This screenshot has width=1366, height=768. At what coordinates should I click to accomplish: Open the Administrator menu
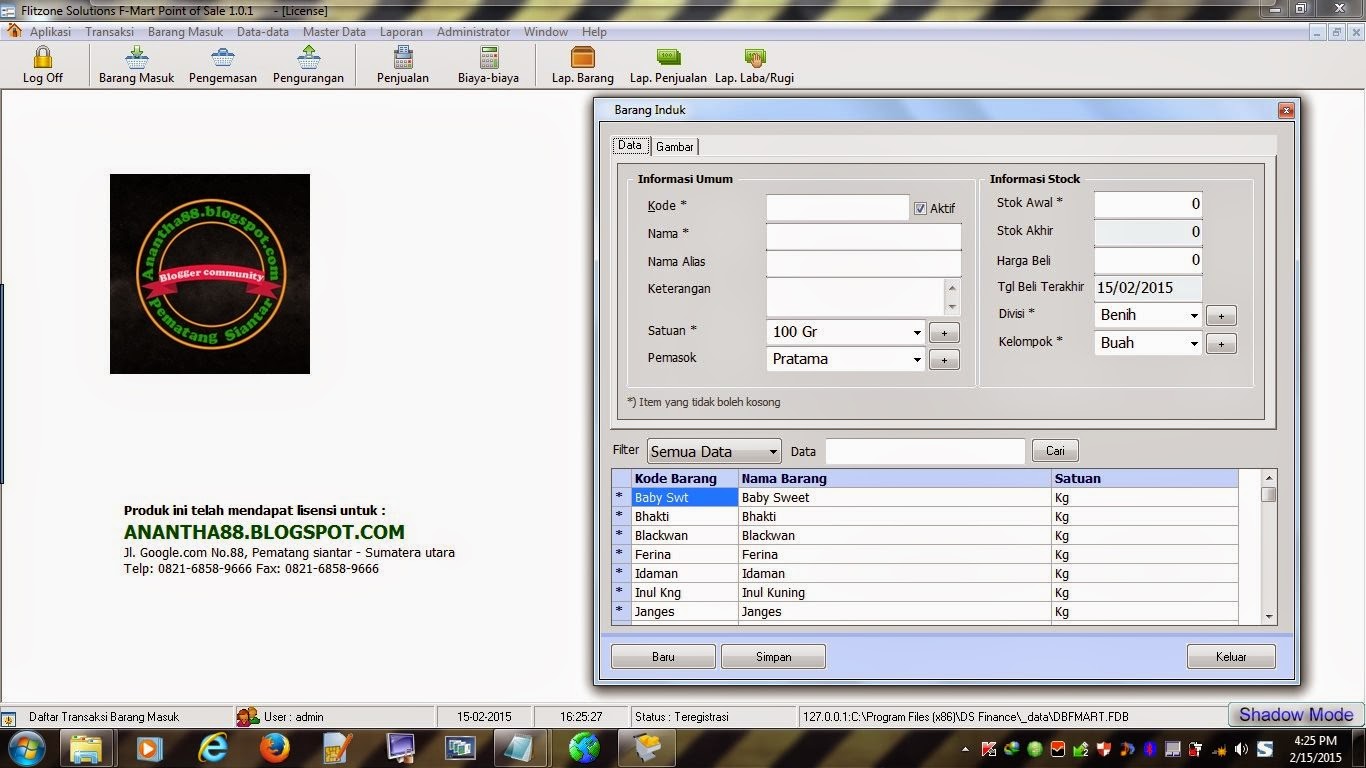pyautogui.click(x=473, y=32)
